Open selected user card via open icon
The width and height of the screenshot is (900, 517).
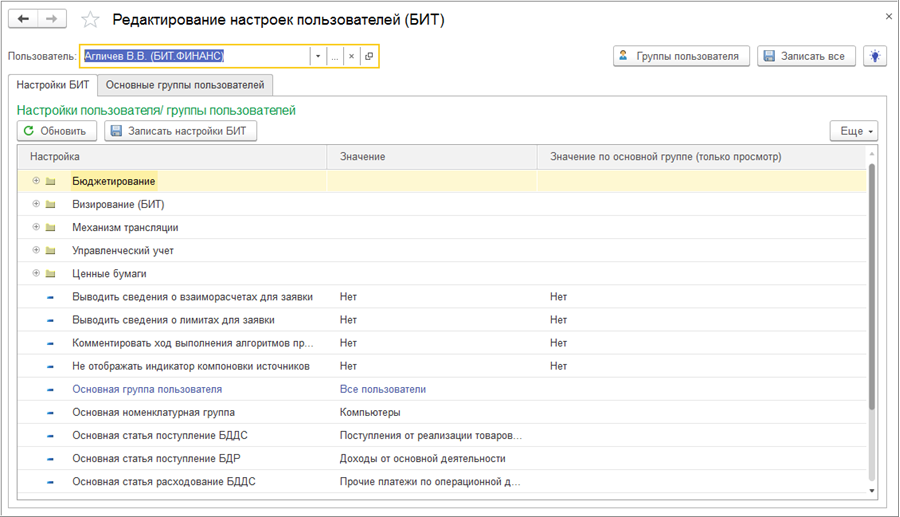(368, 57)
